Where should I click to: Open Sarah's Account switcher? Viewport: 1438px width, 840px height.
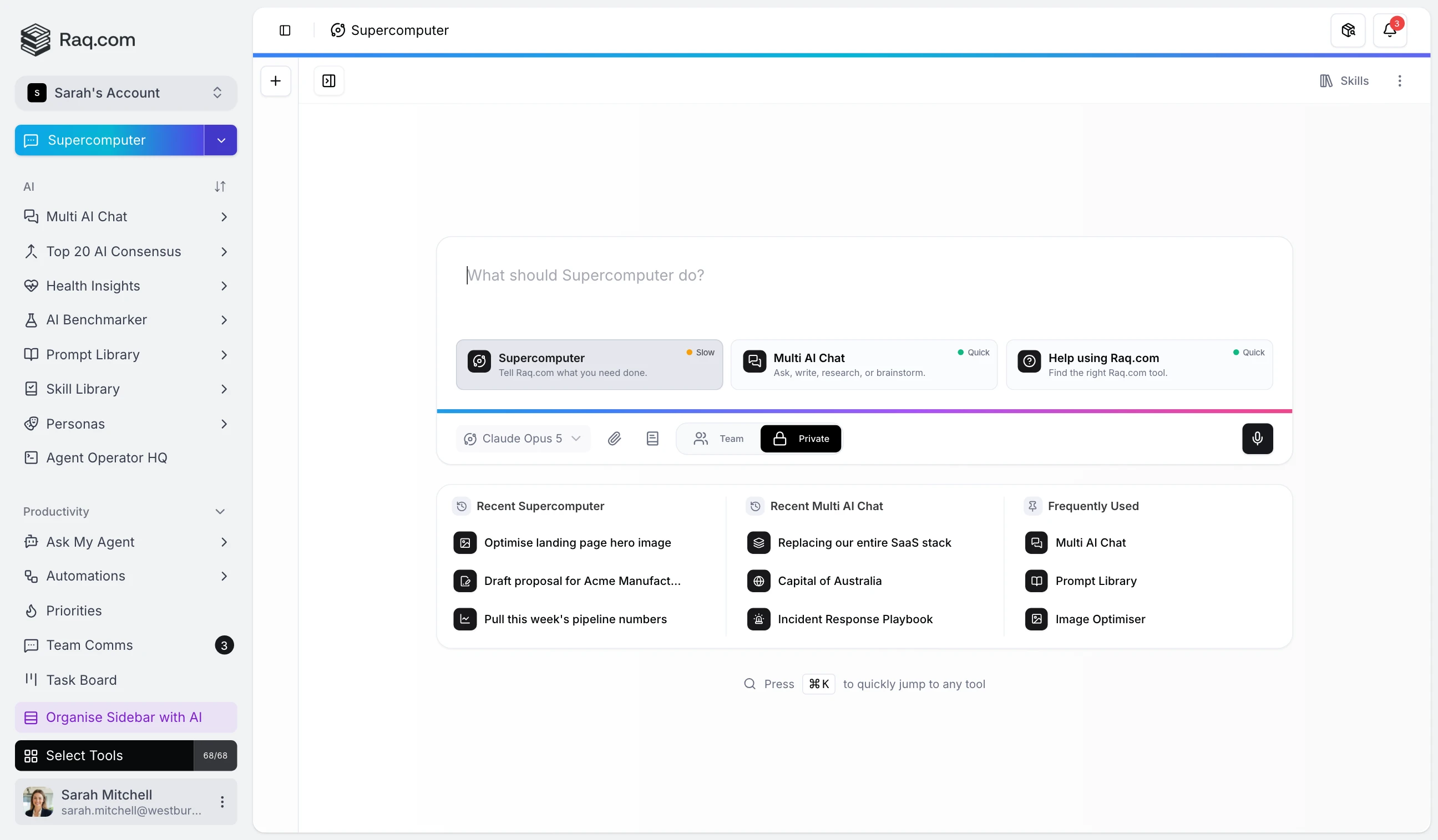tap(125, 93)
